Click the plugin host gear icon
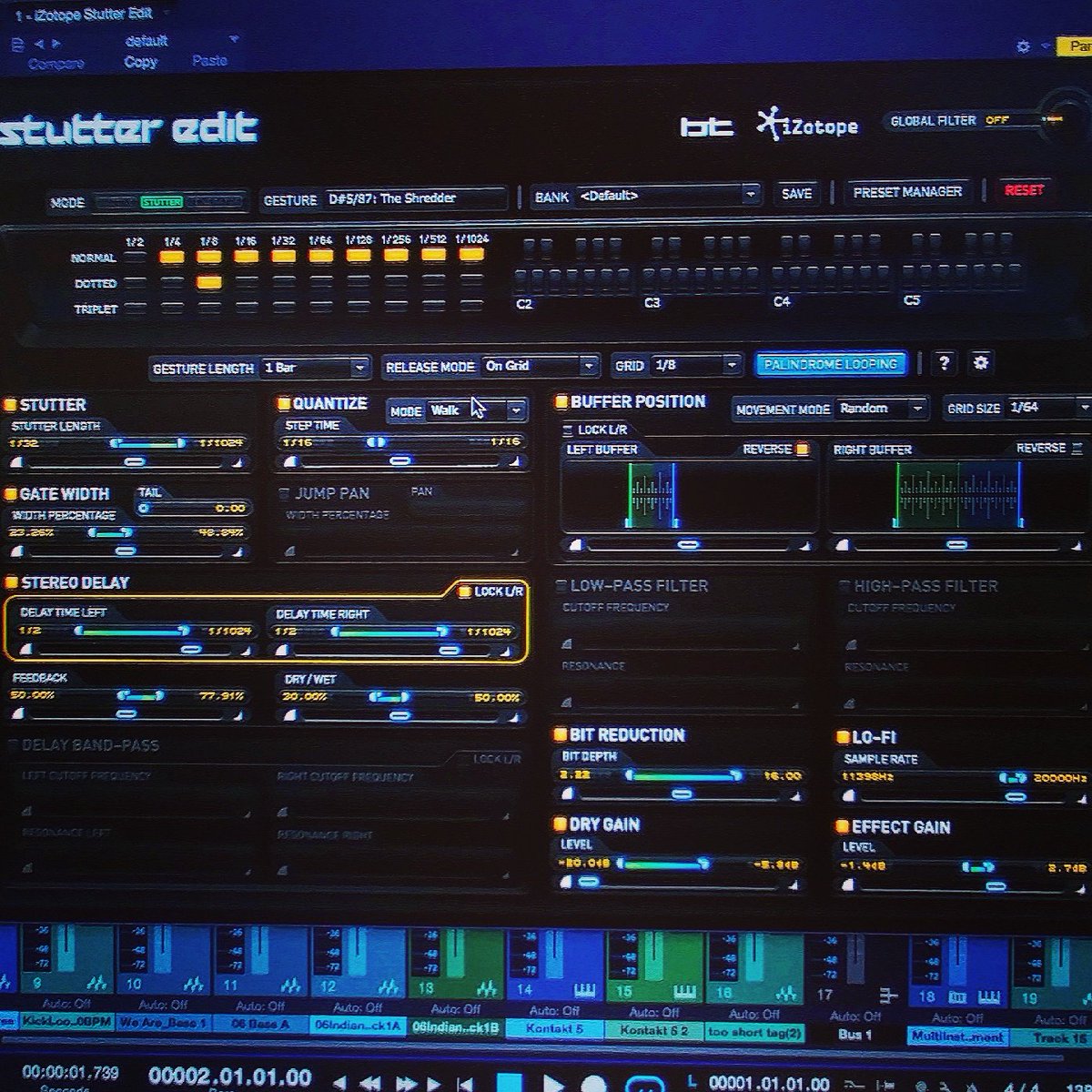The height and width of the screenshot is (1092, 1092). [x=1023, y=45]
